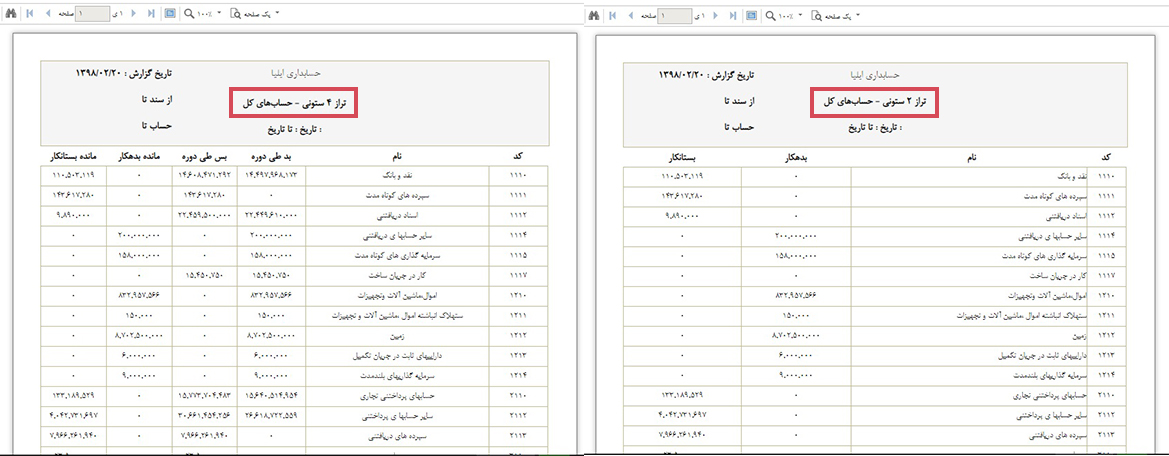Click page view icon in 4-column report toolbar
The height and width of the screenshot is (456, 1169).
tap(236, 14)
